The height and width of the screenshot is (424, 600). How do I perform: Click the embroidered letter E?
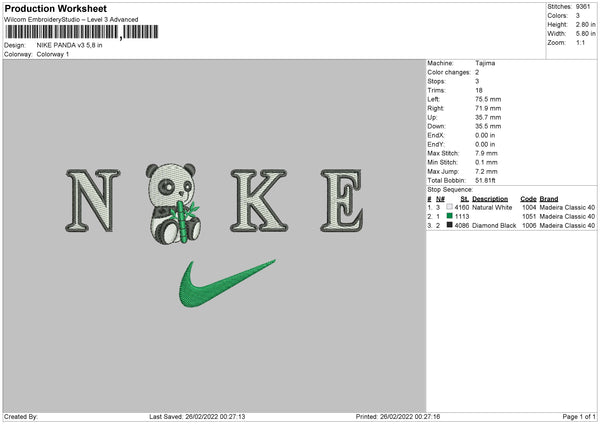click(342, 201)
